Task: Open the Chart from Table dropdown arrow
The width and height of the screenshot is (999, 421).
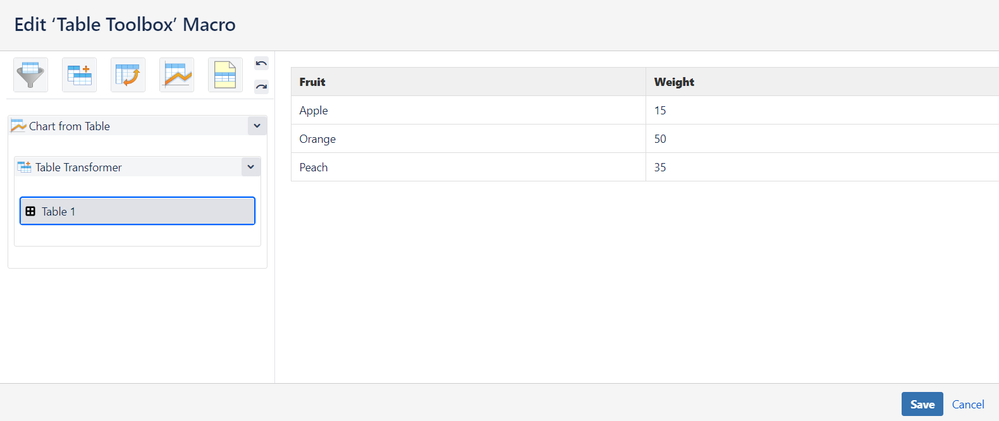Action: pos(257,126)
